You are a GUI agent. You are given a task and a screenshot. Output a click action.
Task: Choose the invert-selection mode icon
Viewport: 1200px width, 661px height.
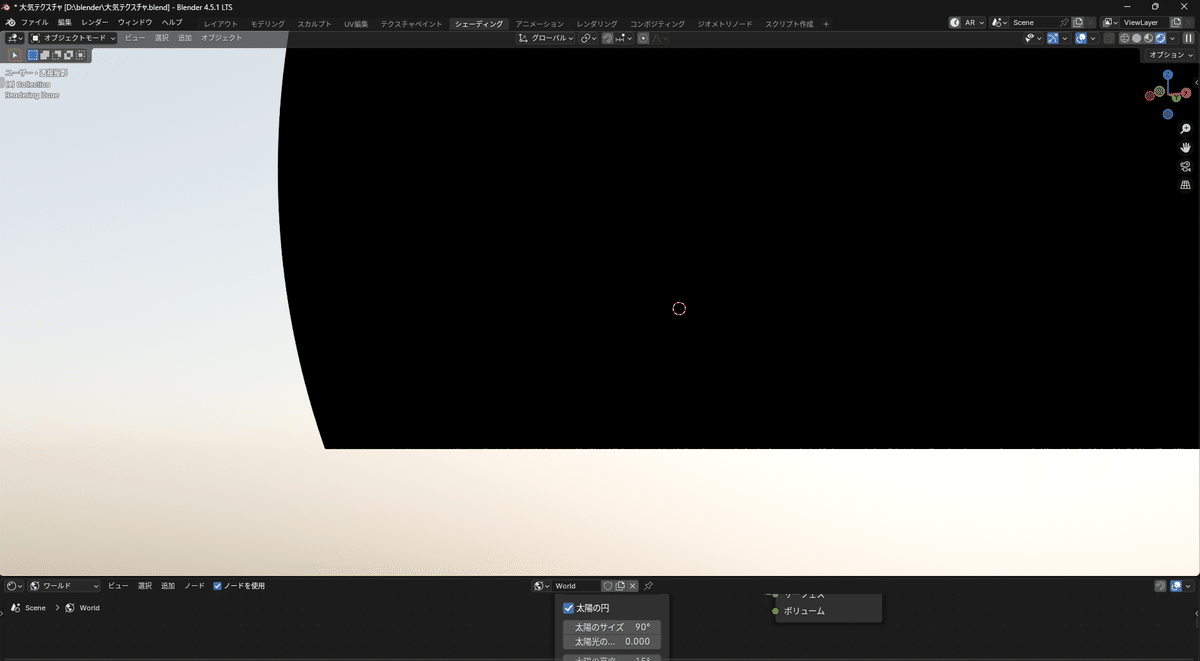(69, 55)
